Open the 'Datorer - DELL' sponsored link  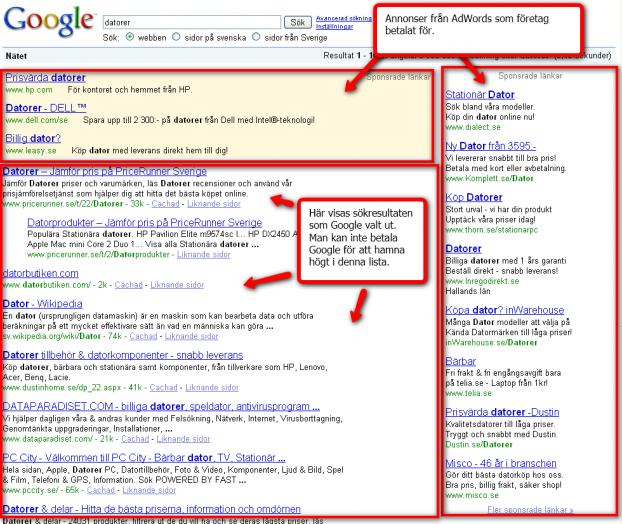(x=46, y=107)
